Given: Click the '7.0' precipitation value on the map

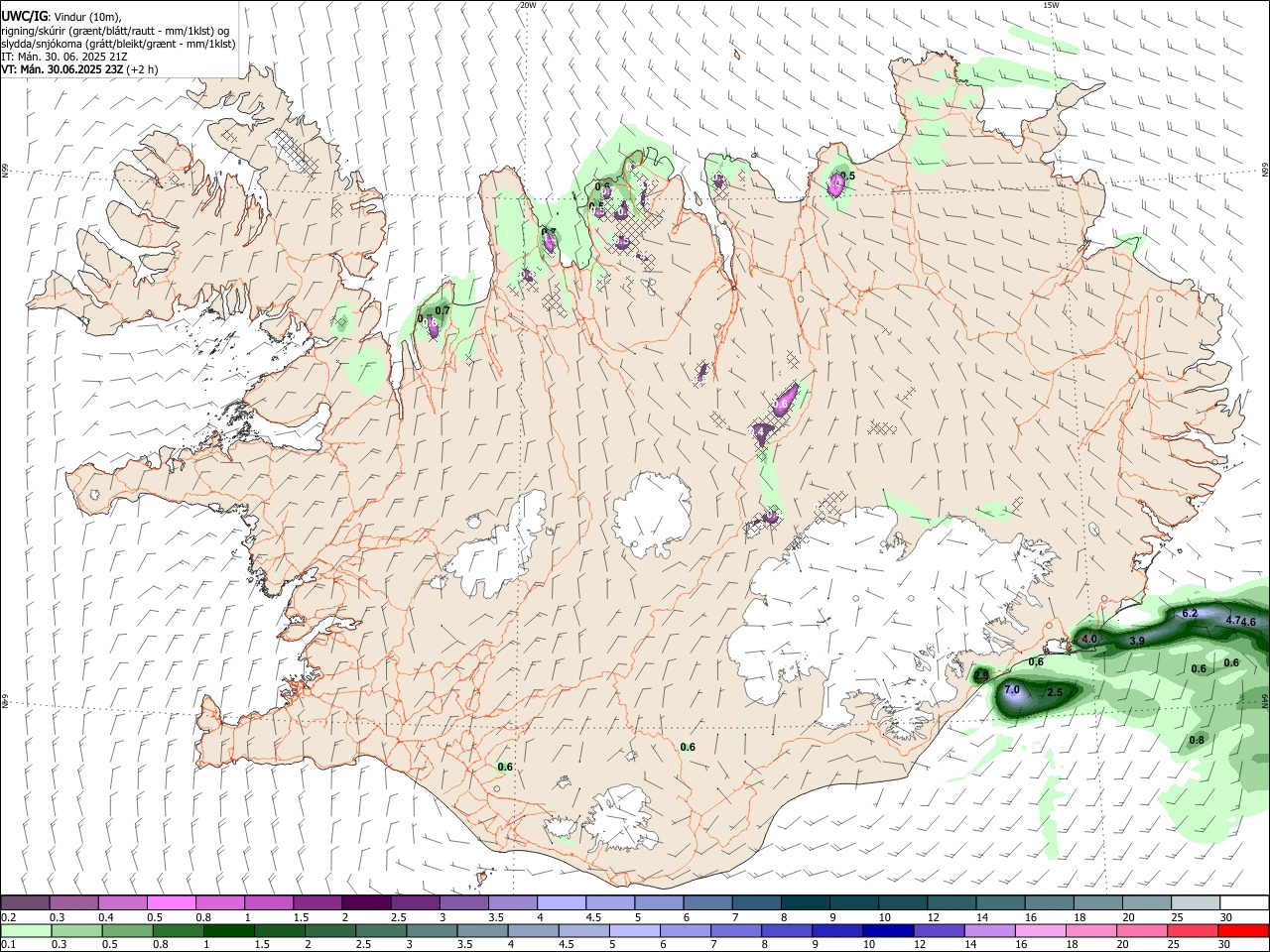Looking at the screenshot, I should click(x=1012, y=690).
